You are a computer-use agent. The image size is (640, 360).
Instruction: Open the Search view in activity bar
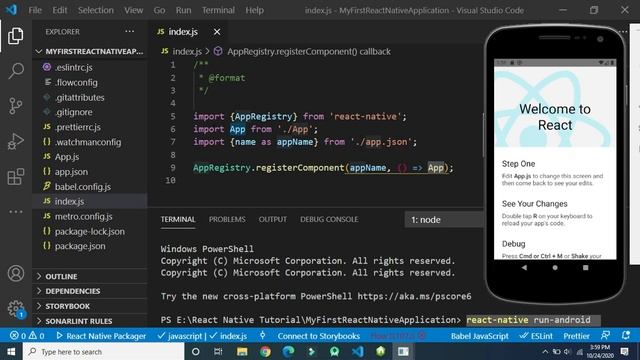[x=16, y=71]
